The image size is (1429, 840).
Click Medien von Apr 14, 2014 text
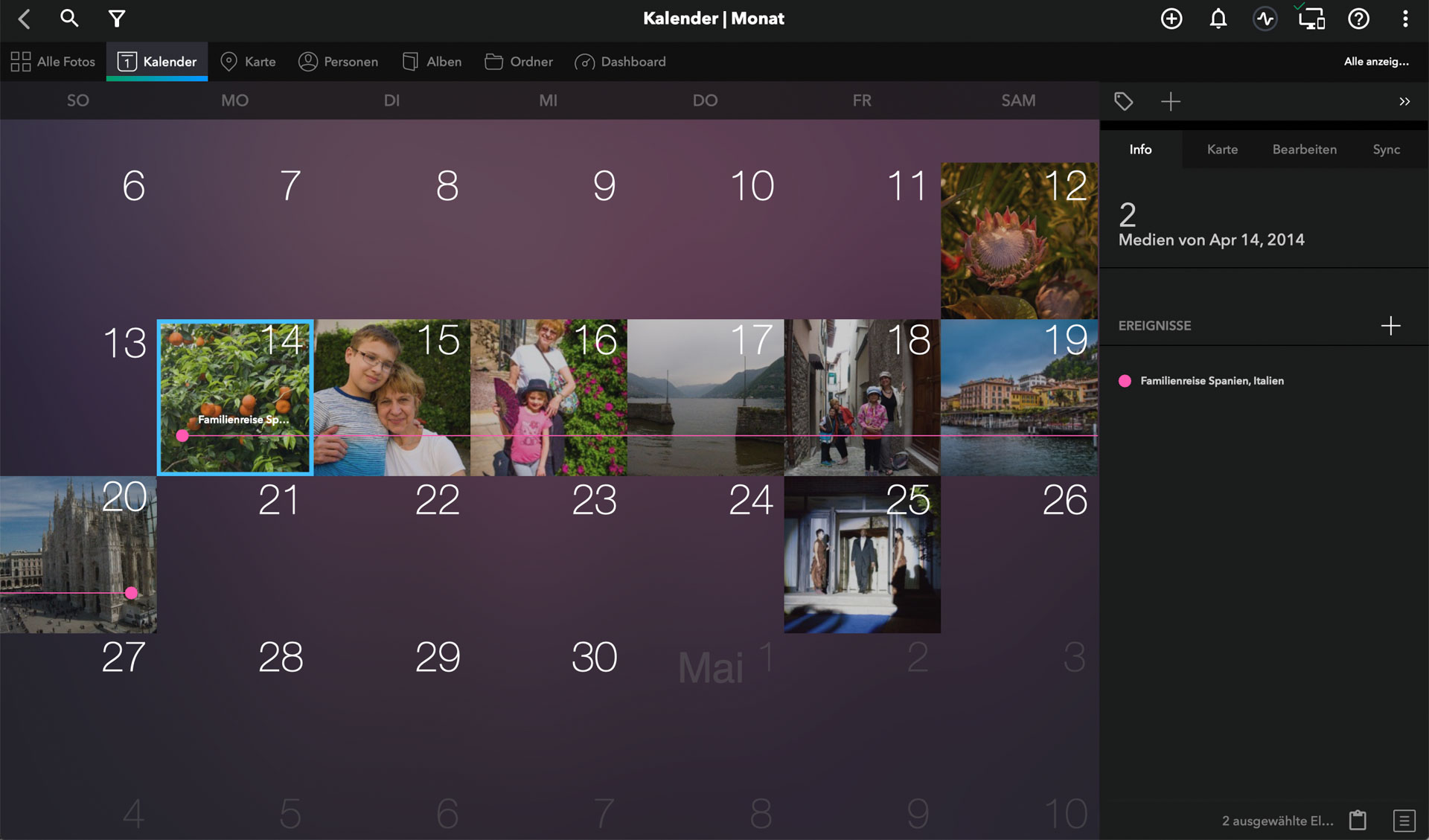[1211, 240]
